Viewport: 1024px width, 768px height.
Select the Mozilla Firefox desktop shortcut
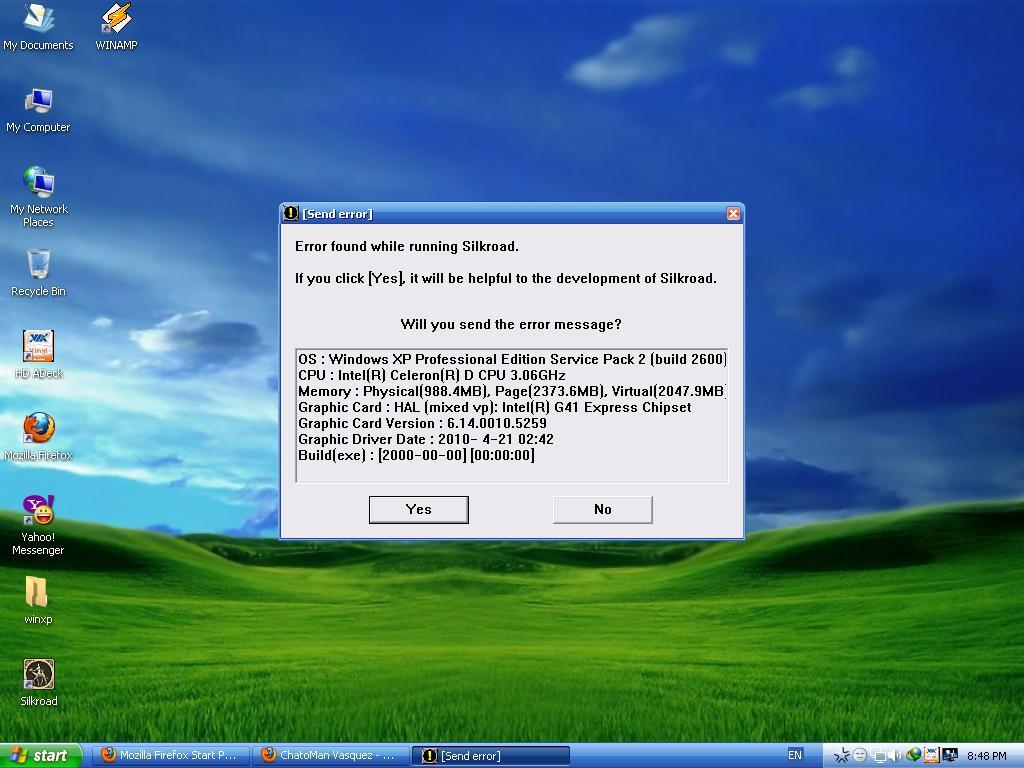39,437
